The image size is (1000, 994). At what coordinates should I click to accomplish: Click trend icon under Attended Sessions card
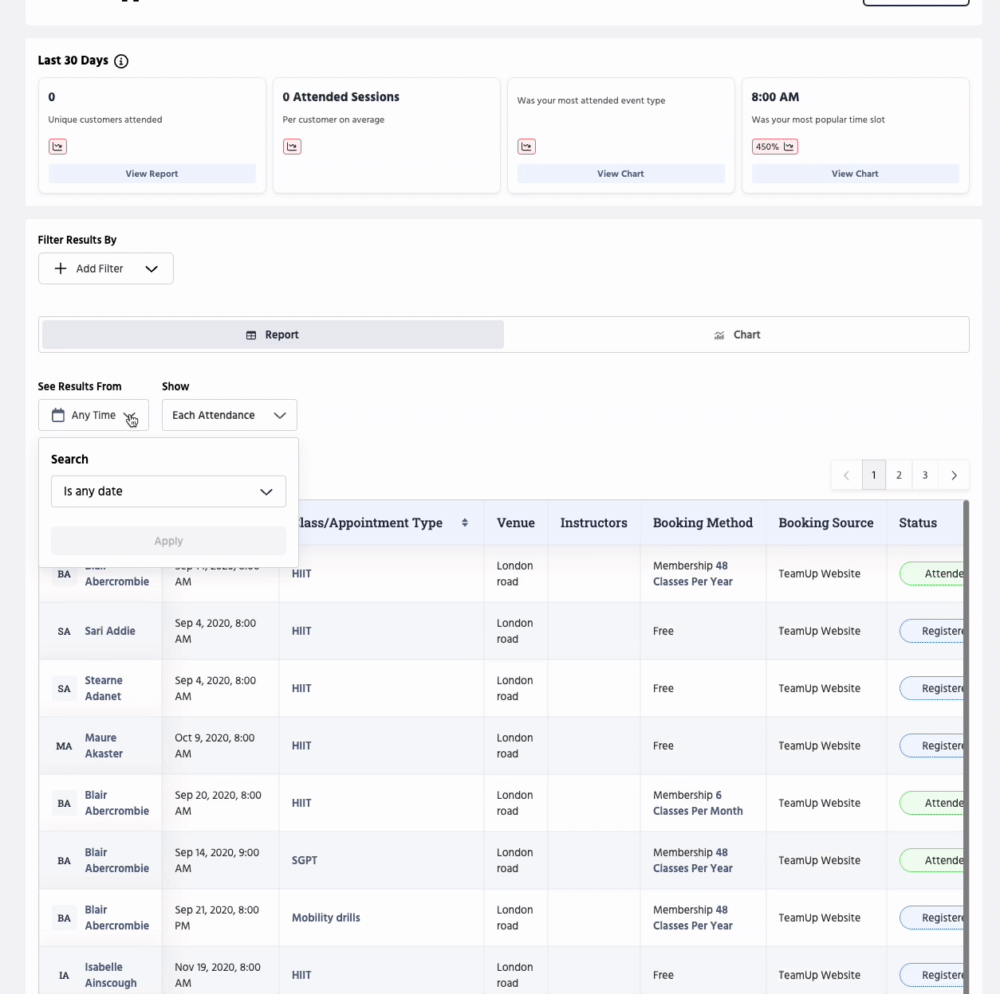(x=292, y=147)
